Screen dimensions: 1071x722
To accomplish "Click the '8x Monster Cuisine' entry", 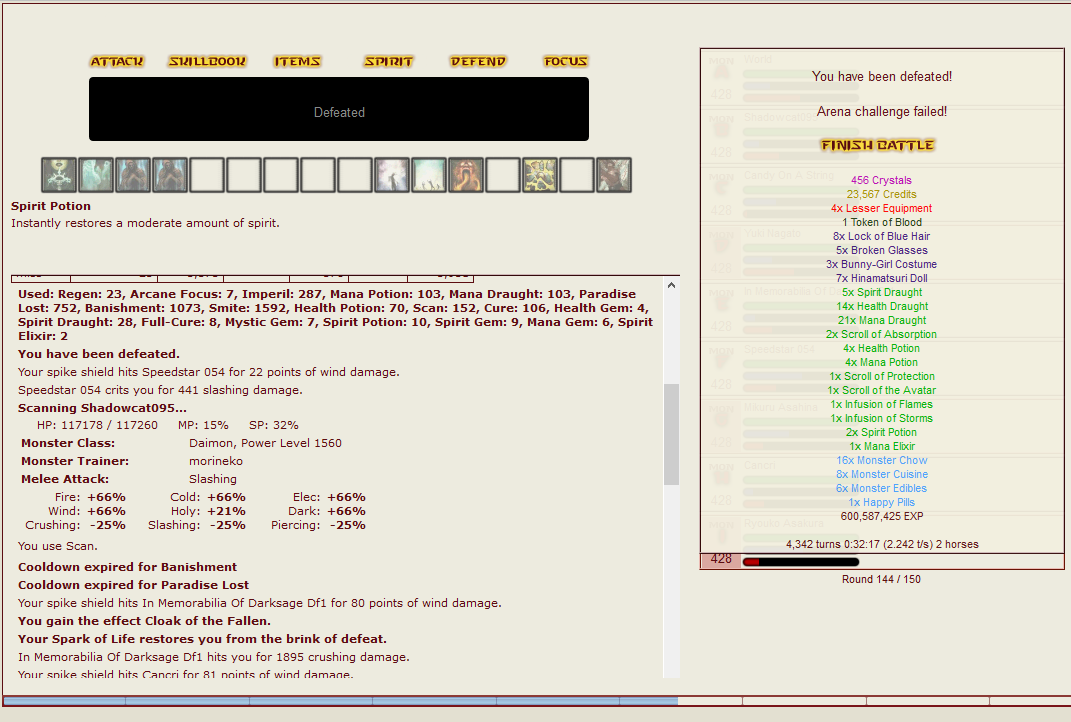I will [882, 475].
